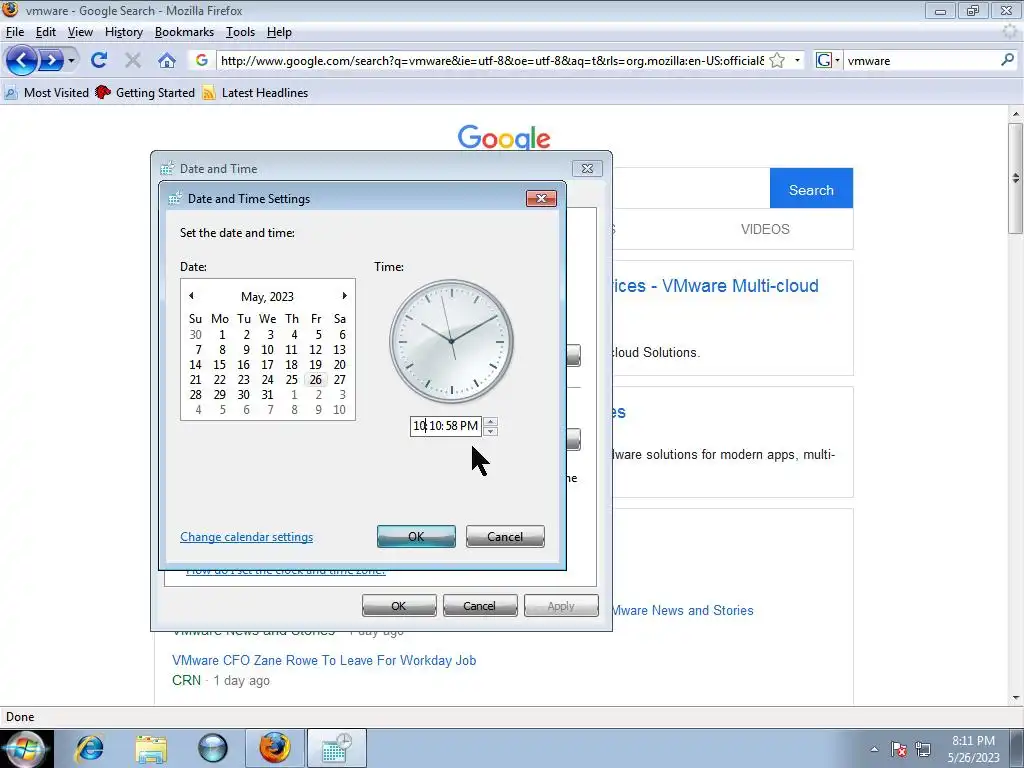Click Action Center flag tray icon
This screenshot has width=1024, height=768.
(899, 749)
